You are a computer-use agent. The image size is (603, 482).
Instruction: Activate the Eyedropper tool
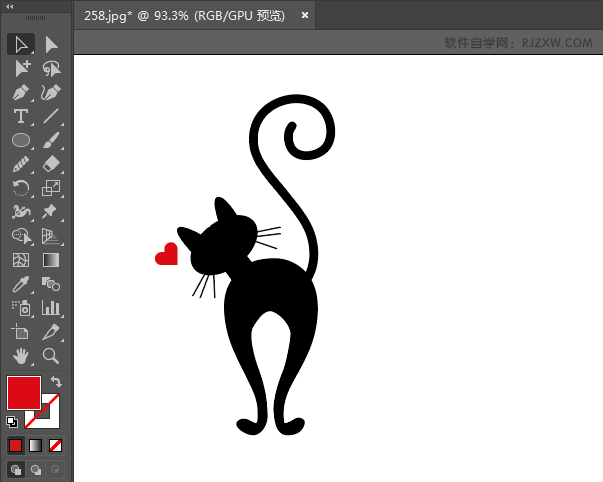[x=20, y=285]
